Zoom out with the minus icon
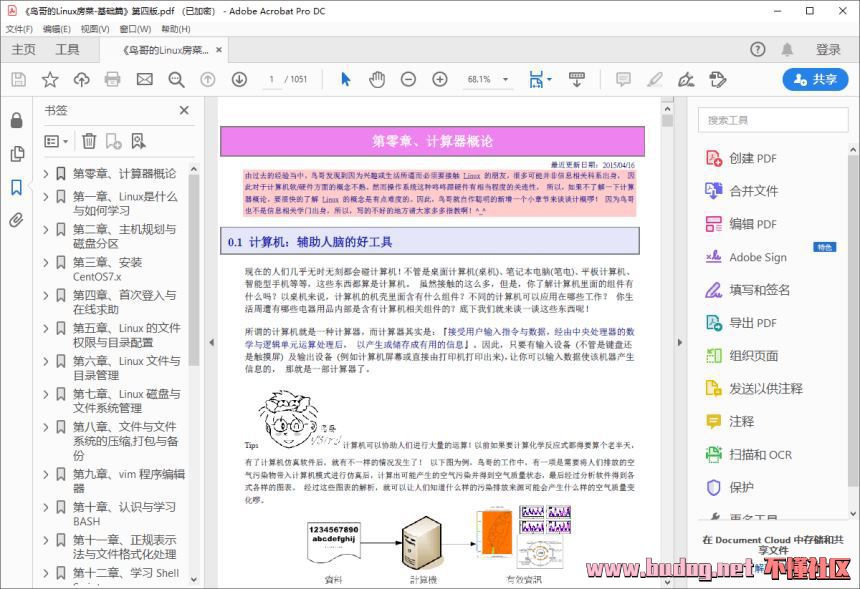The width and height of the screenshot is (860, 589). coord(408,80)
